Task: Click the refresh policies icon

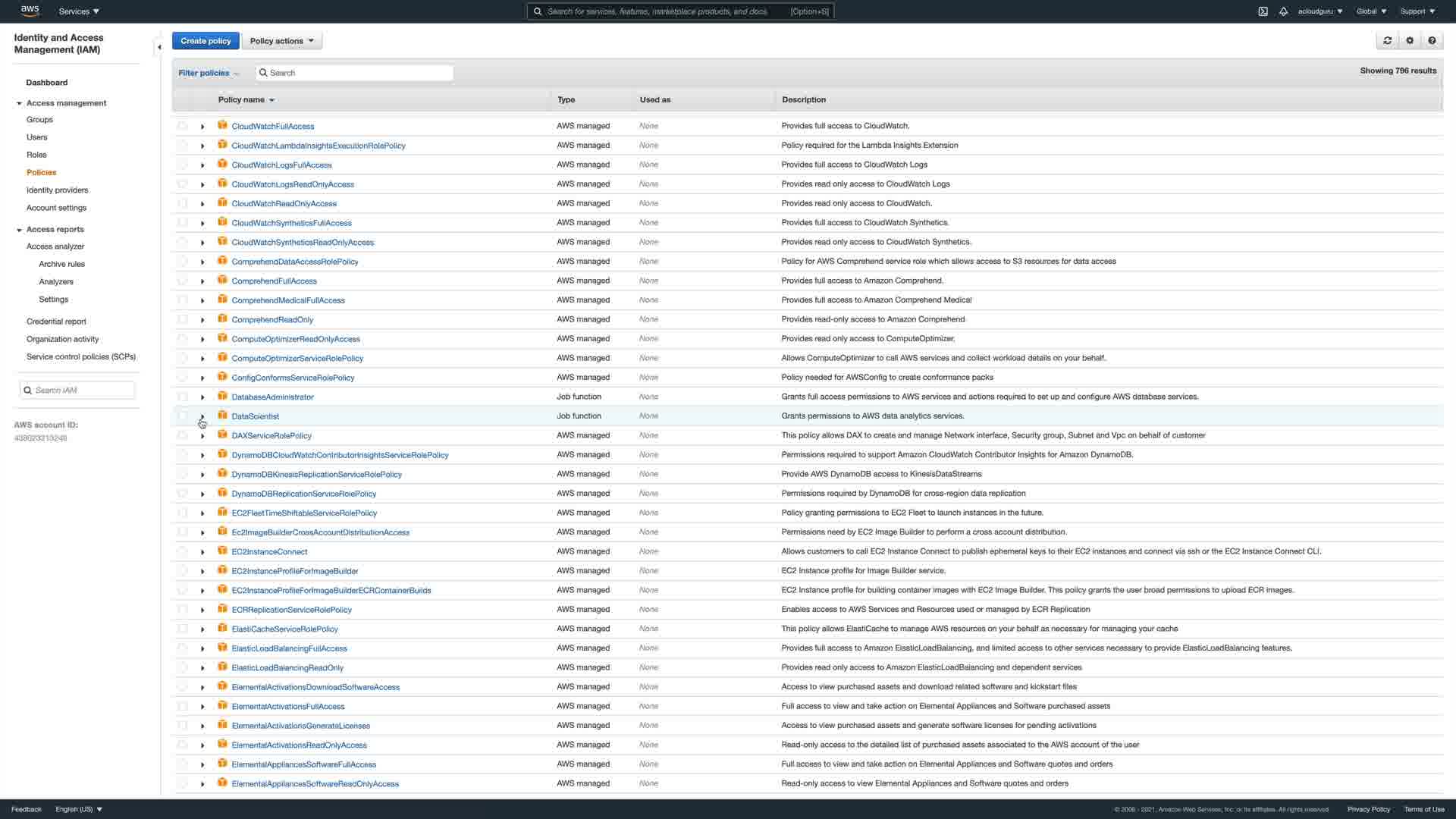Action: (1387, 41)
